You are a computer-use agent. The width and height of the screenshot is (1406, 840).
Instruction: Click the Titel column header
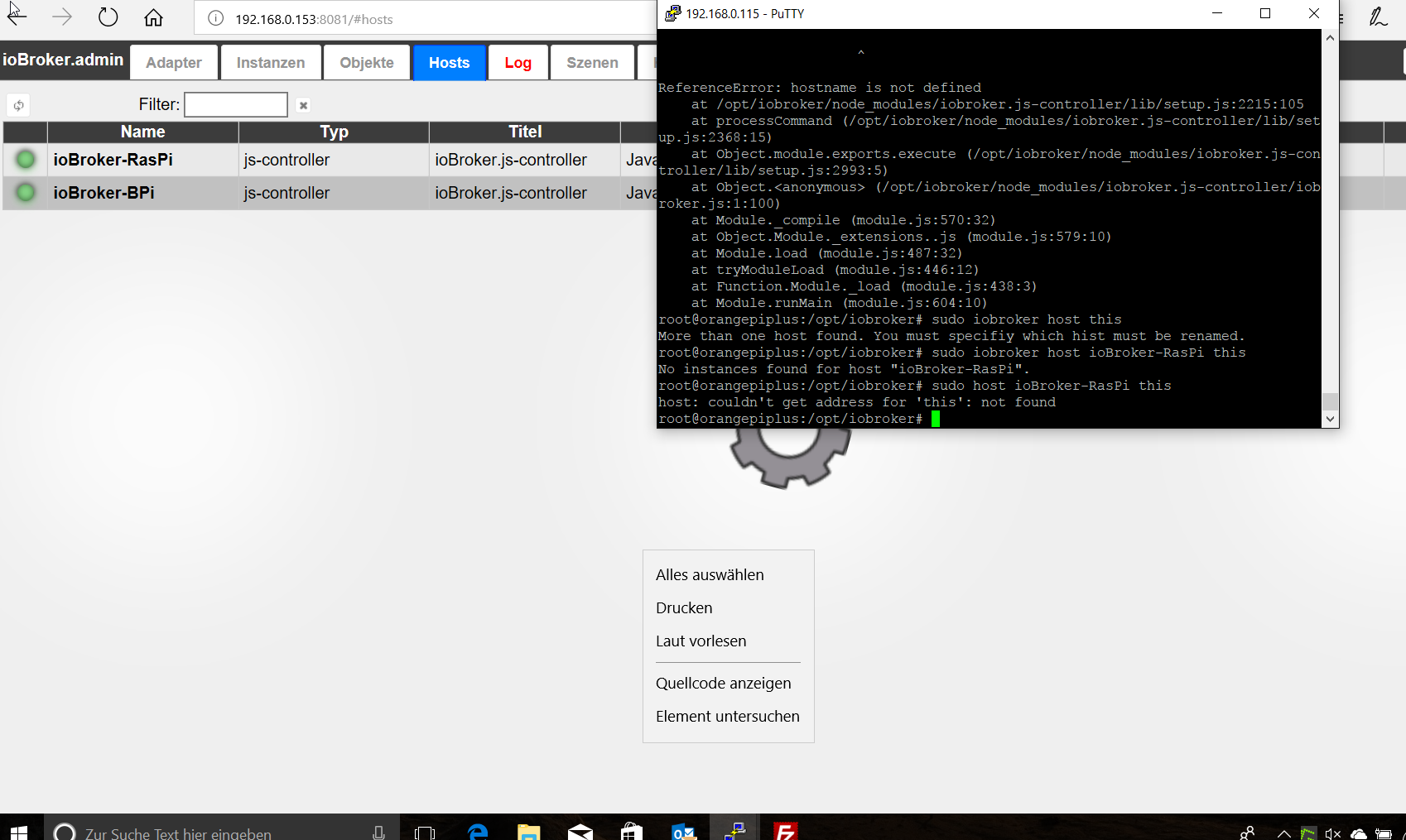tap(525, 132)
